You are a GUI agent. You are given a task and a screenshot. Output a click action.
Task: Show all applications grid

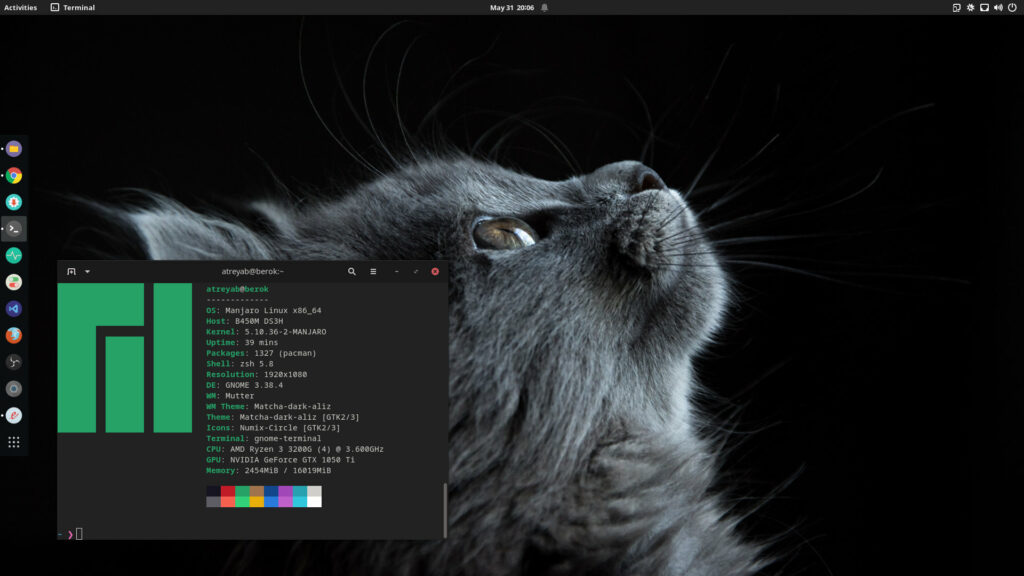click(x=14, y=442)
